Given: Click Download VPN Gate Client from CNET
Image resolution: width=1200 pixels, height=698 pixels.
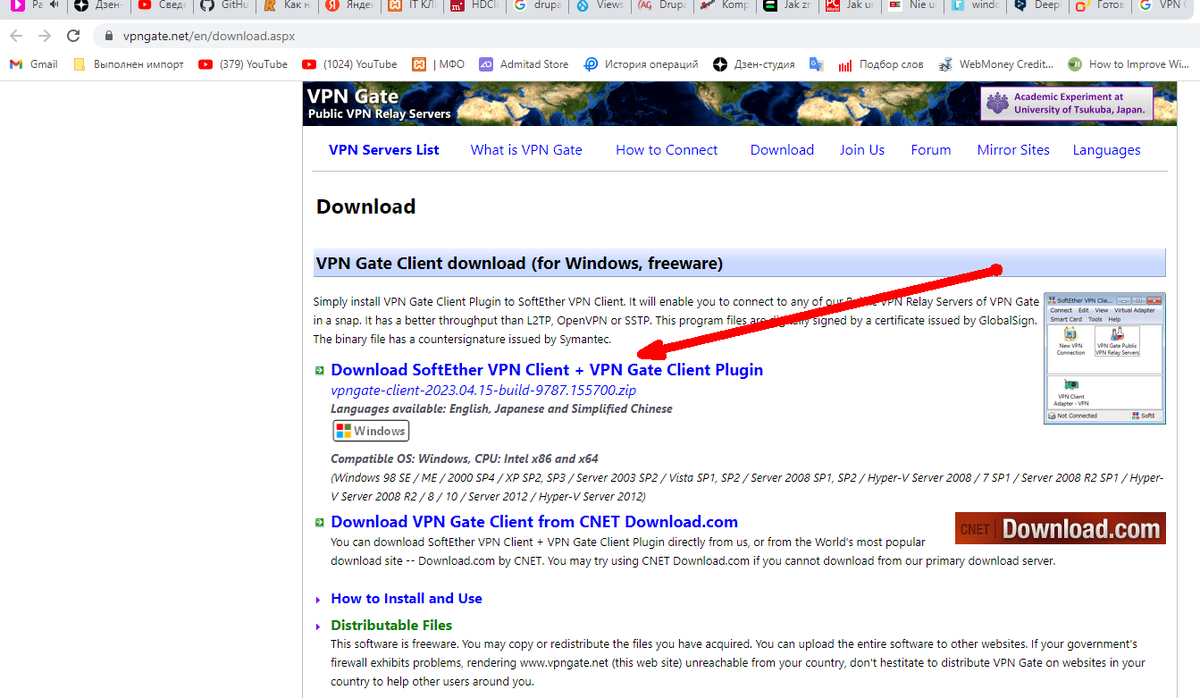Looking at the screenshot, I should point(534,522).
